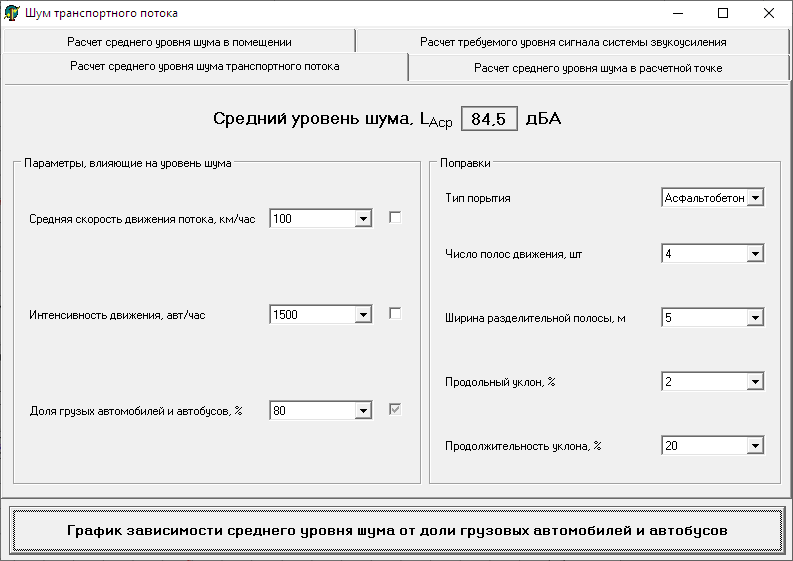This screenshot has height=561, width=793.
Task: Select tab Расчет среднего уровня шума транспортного потока
Action: coord(204,66)
